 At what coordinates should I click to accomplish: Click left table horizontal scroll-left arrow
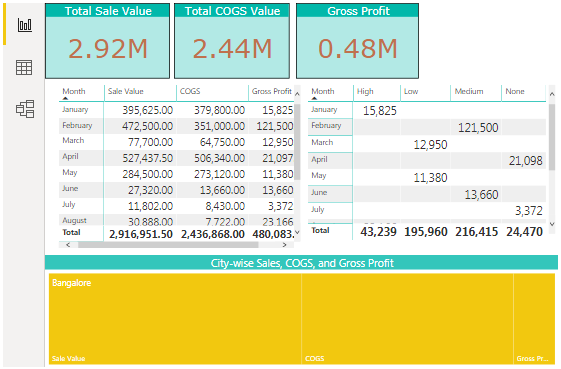tap(68, 245)
